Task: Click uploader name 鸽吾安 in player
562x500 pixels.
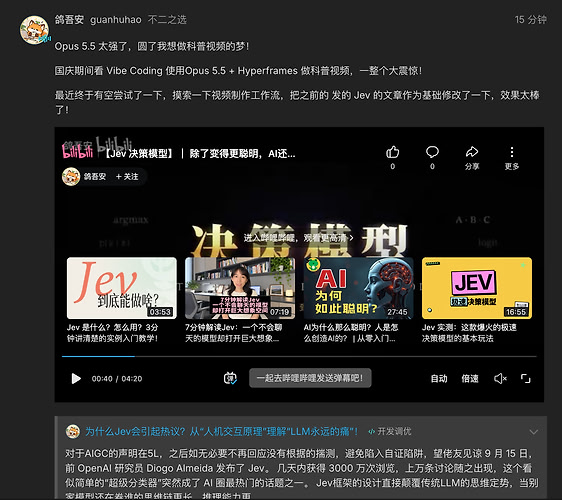Action: tap(95, 176)
